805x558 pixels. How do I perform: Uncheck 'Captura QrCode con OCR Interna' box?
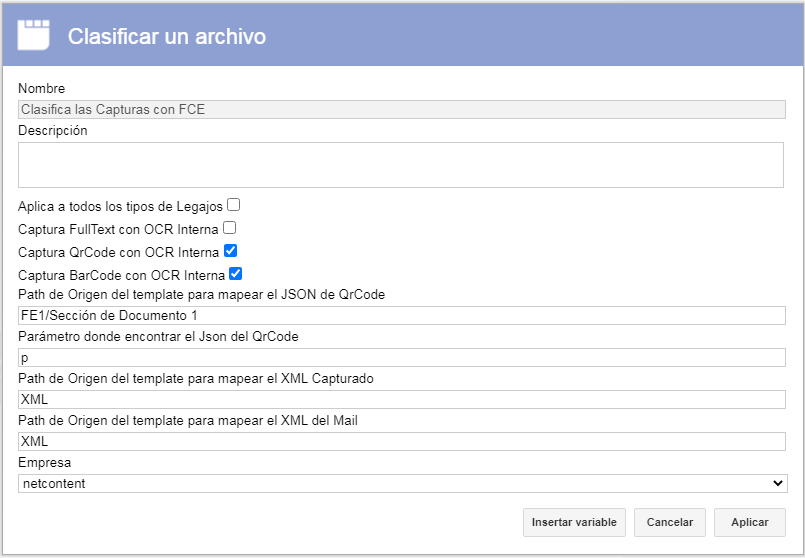pos(231,251)
